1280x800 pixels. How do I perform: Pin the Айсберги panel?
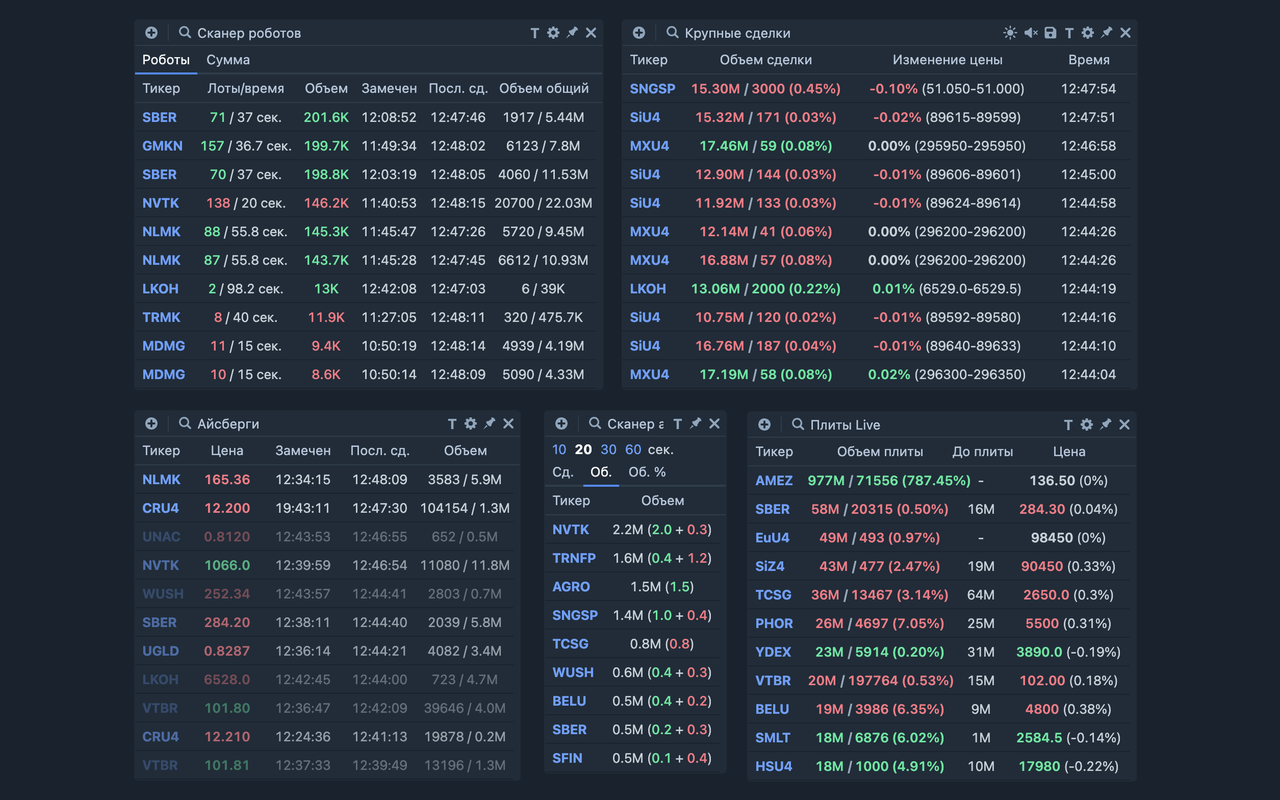point(490,424)
